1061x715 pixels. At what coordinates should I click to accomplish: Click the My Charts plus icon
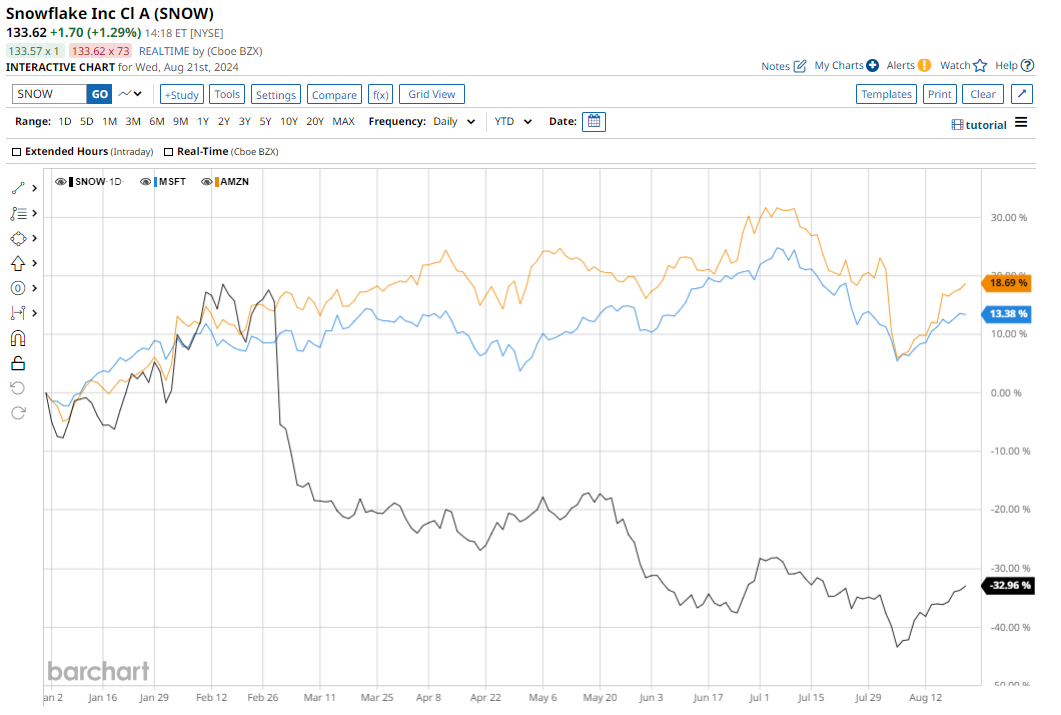[x=873, y=66]
